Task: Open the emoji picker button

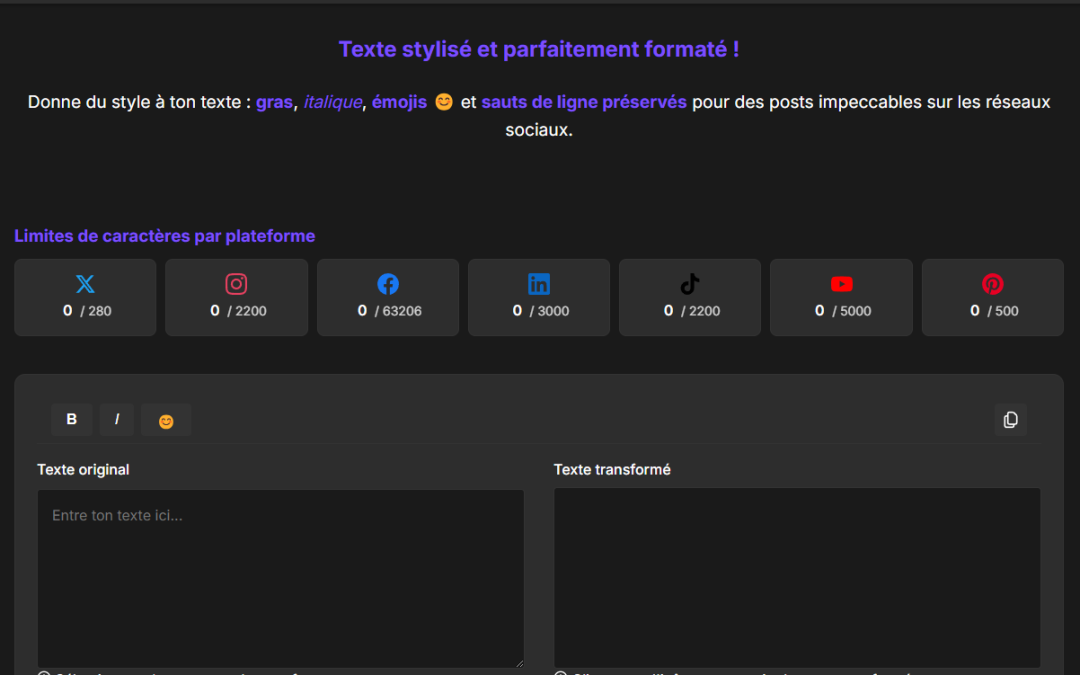Action: (x=166, y=419)
